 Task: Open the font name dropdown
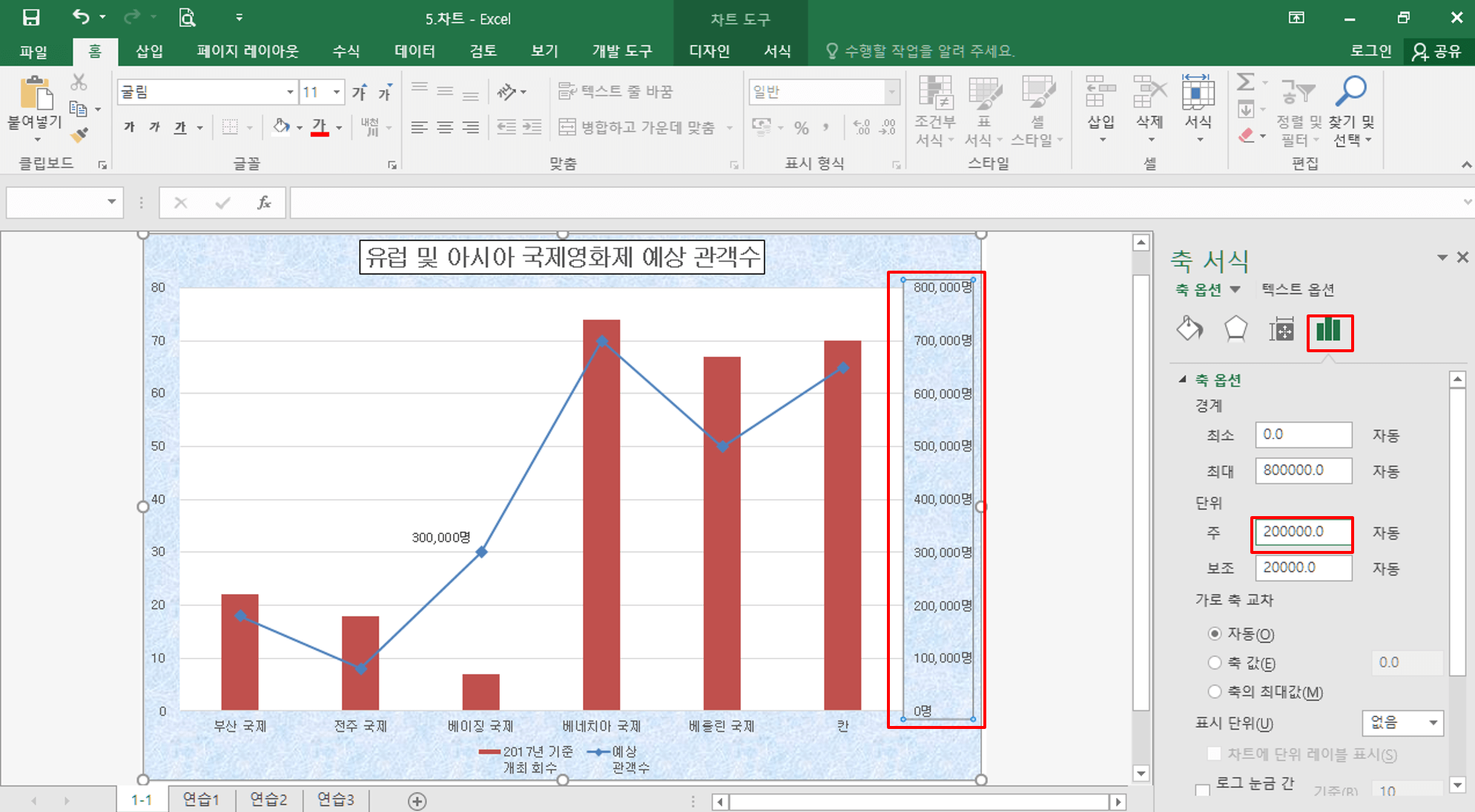(x=290, y=92)
